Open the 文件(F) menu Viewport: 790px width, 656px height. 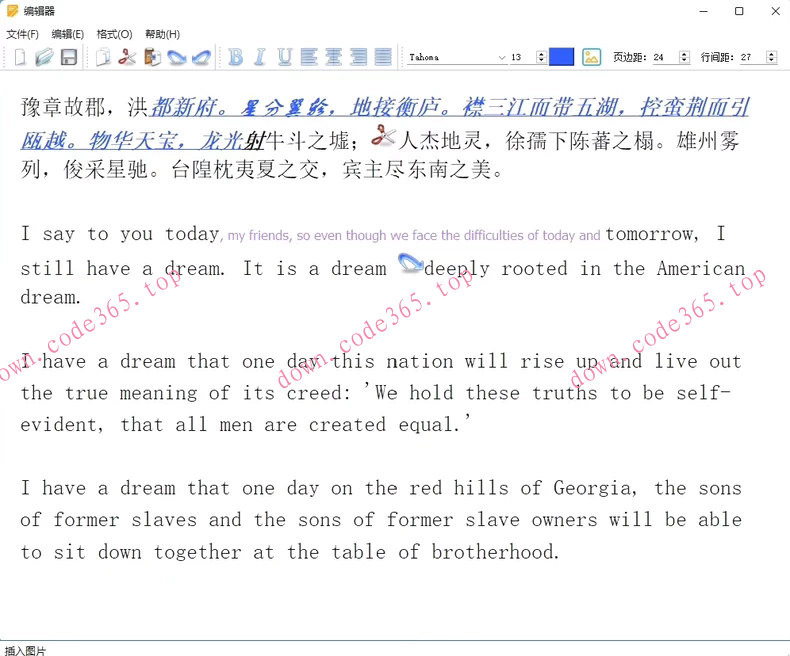click(x=22, y=34)
